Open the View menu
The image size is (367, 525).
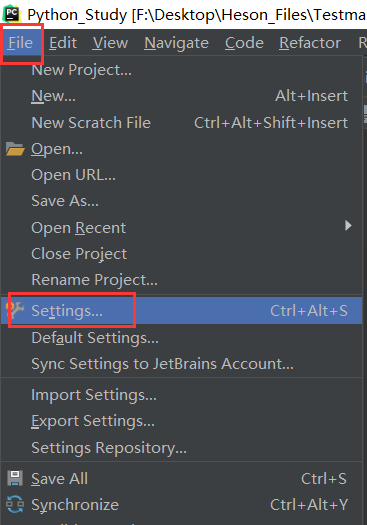coord(111,43)
